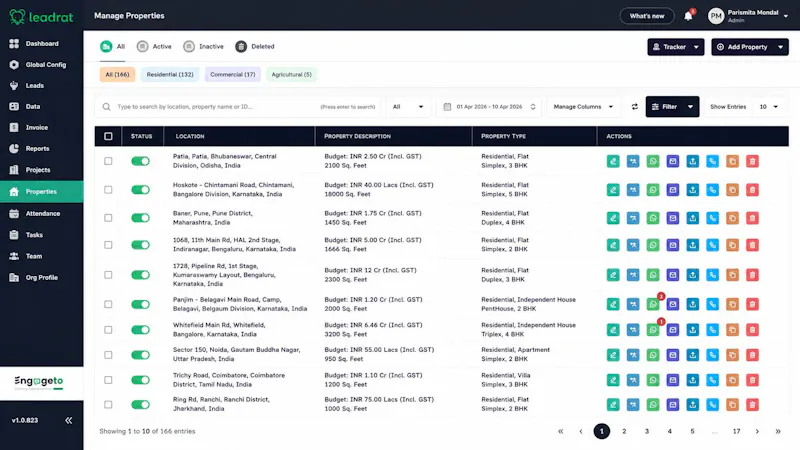Edit the Patia Bhubaneswar property
The height and width of the screenshot is (450, 800).
[613, 161]
